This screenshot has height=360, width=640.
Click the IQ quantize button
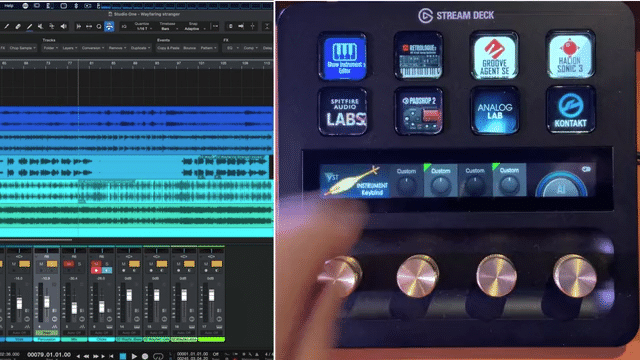pos(124,27)
